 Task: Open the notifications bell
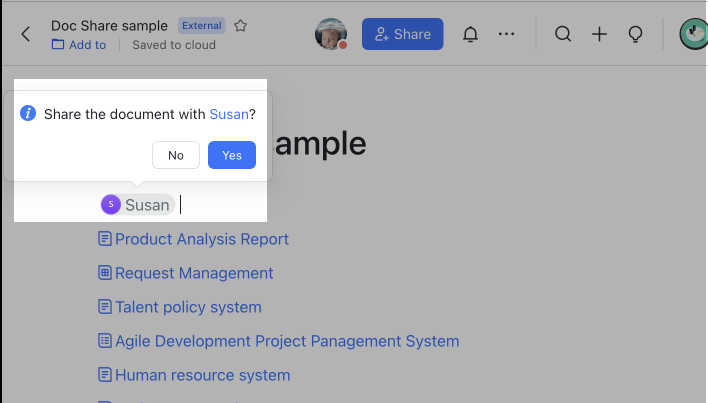point(470,34)
